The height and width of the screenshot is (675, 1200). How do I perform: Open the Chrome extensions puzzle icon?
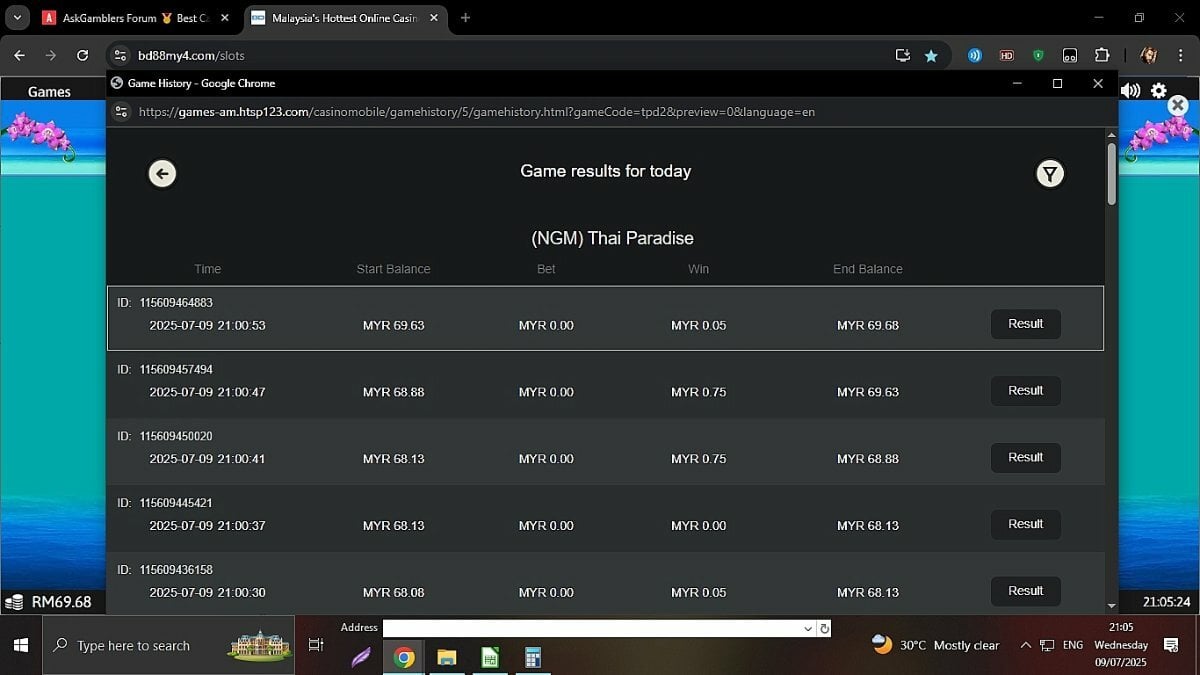pos(1102,56)
